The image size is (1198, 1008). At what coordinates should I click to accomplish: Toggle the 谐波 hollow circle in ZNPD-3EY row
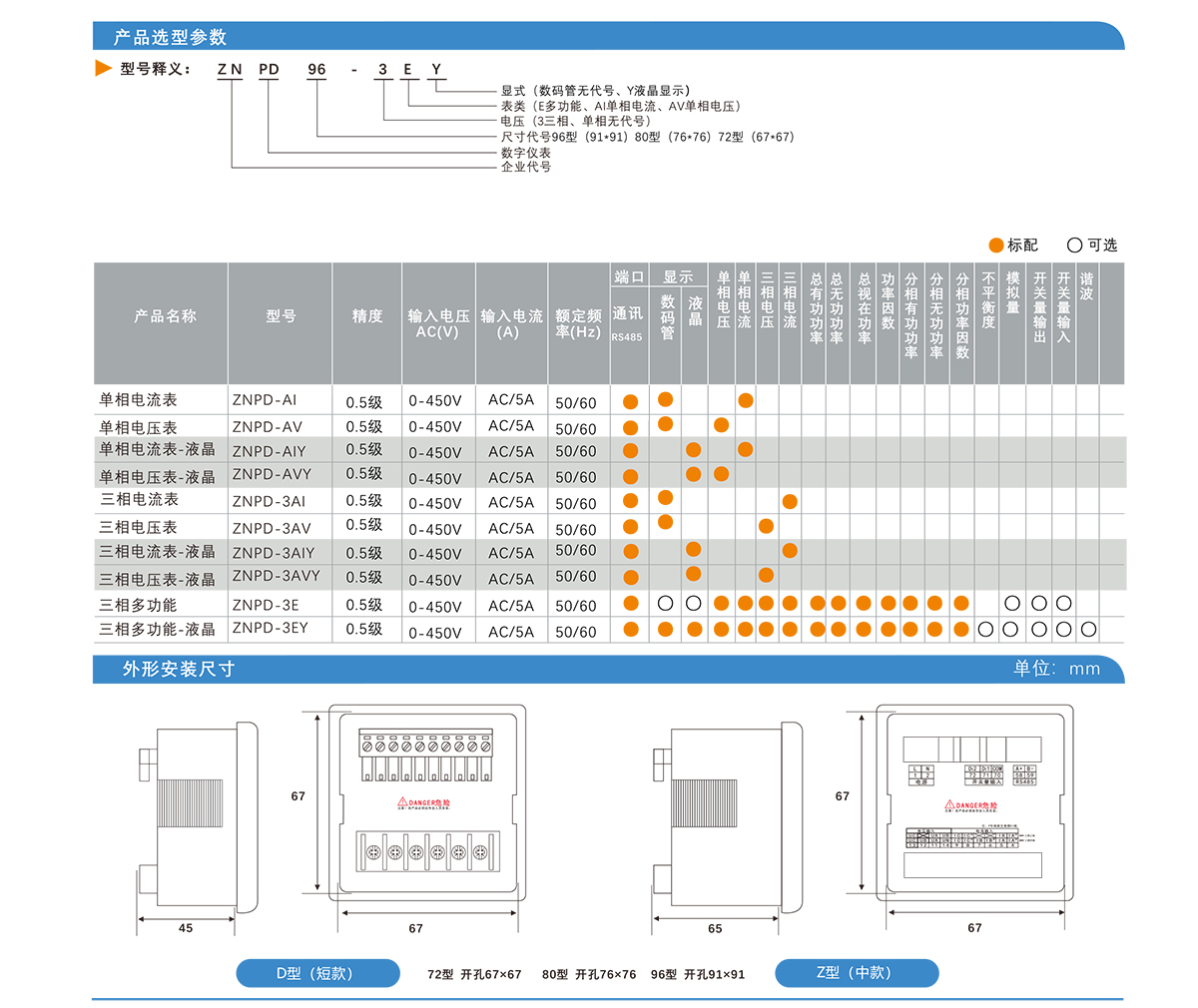pos(1088,630)
